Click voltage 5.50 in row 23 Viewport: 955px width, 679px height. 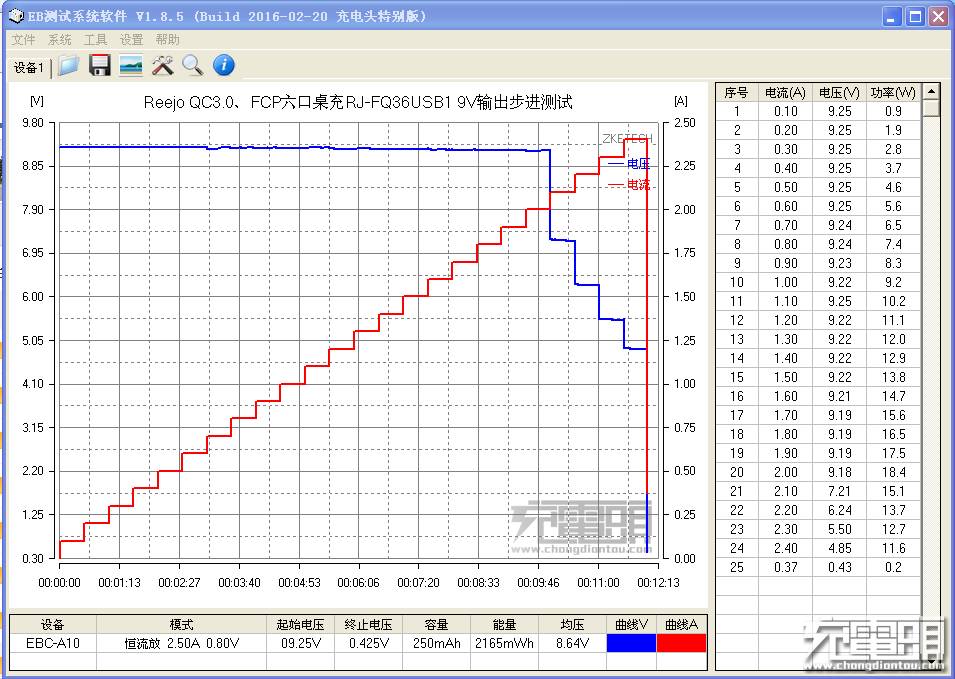[839, 529]
